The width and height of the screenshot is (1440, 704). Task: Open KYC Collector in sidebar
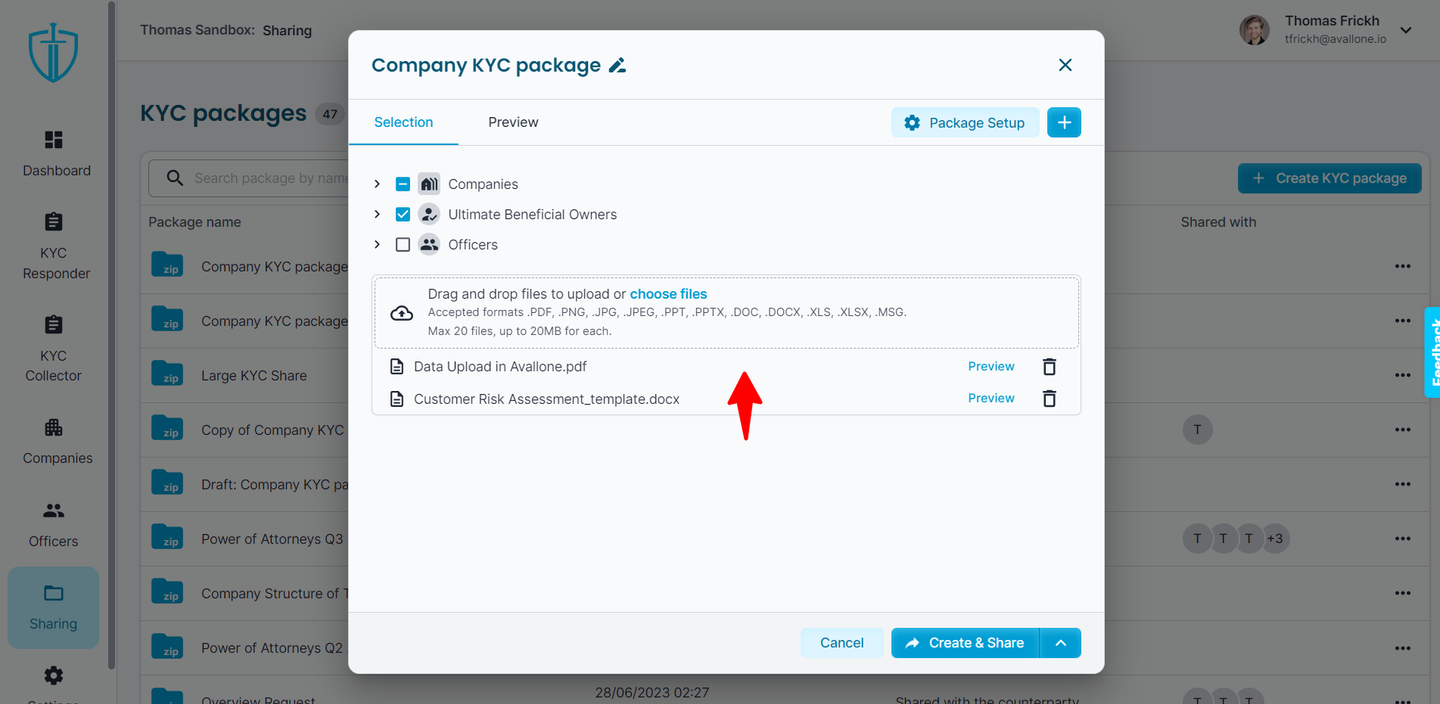54,349
